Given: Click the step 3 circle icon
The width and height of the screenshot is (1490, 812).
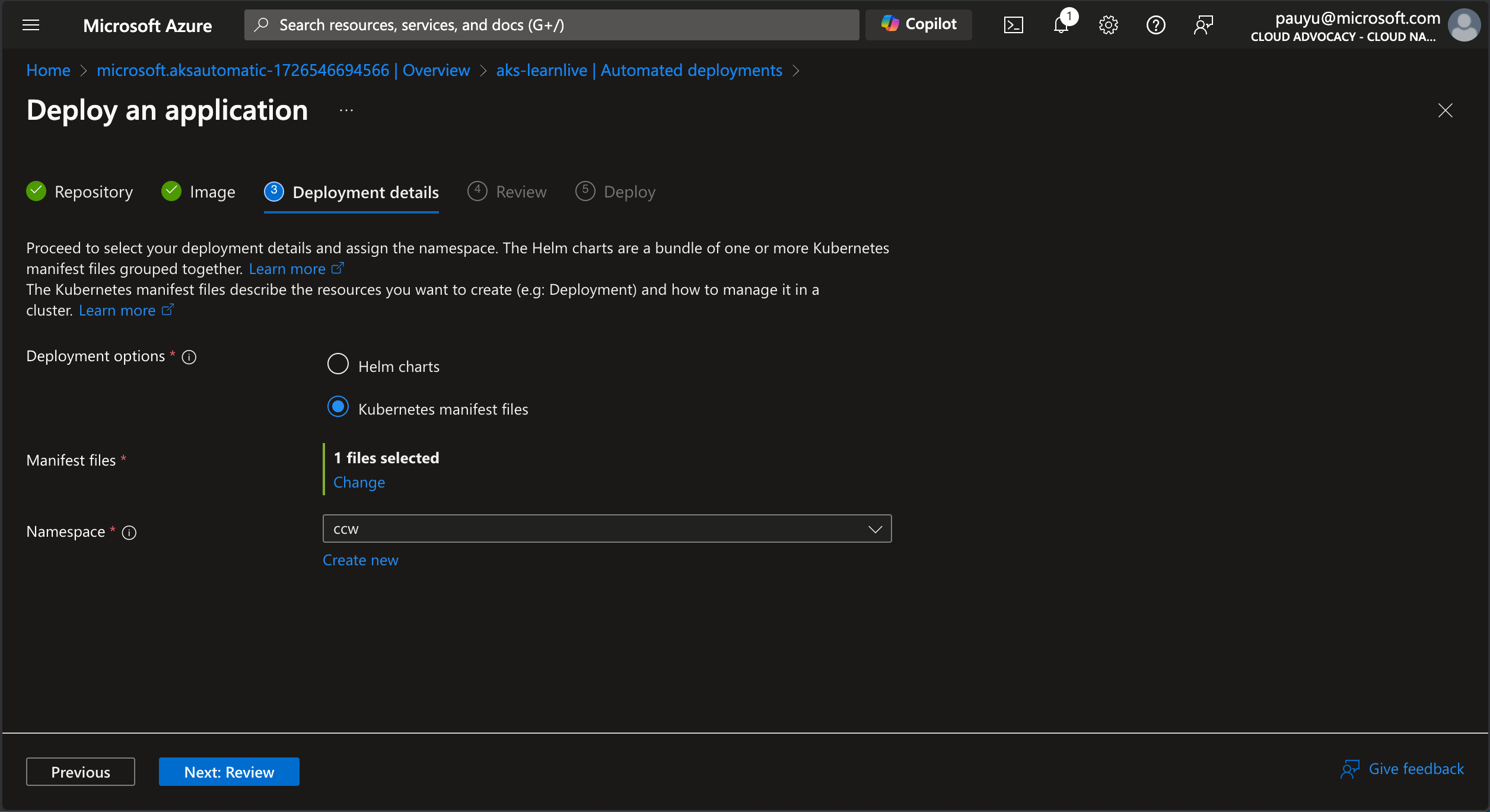Looking at the screenshot, I should tap(274, 191).
